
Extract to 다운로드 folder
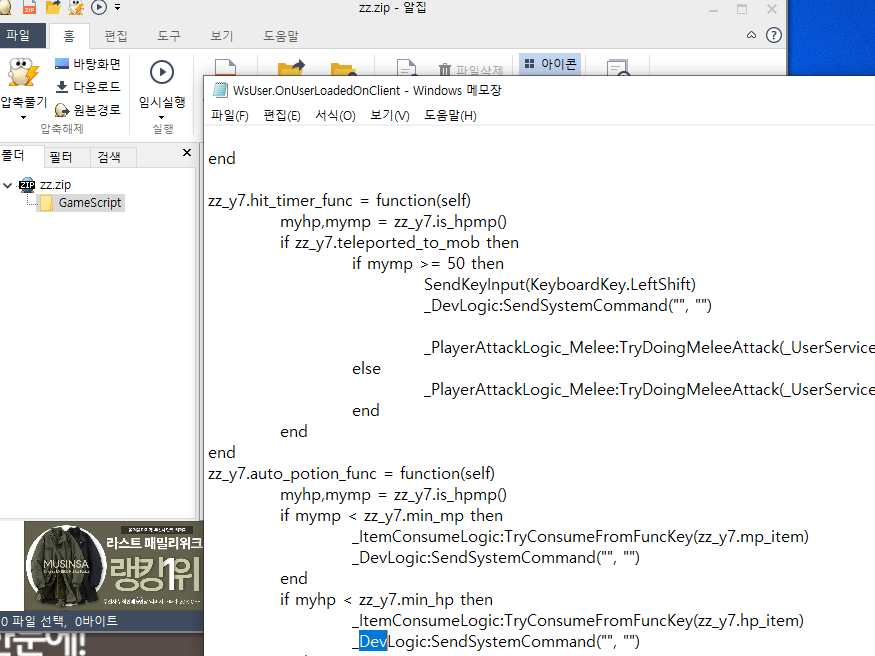(88, 87)
